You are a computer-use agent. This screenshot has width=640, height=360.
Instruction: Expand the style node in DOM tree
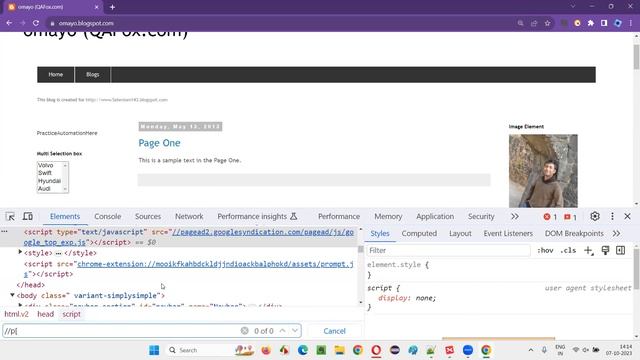20,253
